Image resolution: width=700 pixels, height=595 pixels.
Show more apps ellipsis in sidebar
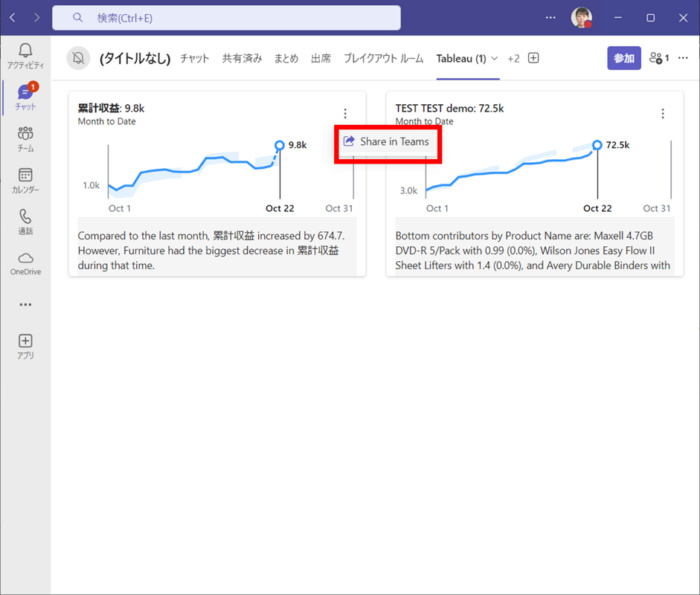tap(25, 304)
